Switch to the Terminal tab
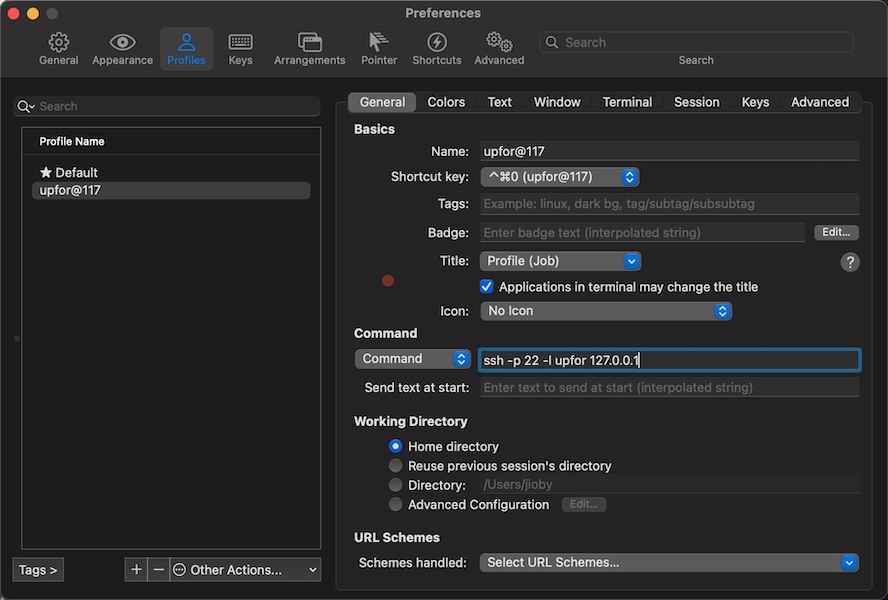The height and width of the screenshot is (600, 888). (x=627, y=102)
